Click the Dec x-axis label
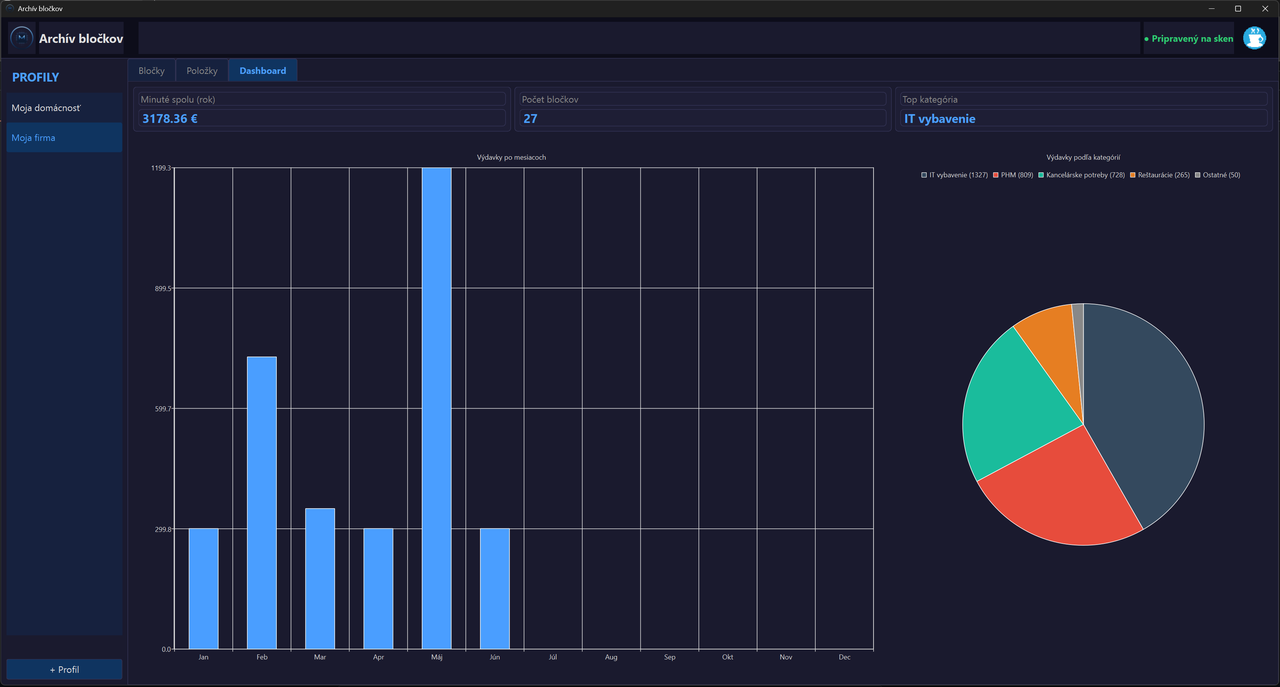The image size is (1280, 687). [x=844, y=657]
